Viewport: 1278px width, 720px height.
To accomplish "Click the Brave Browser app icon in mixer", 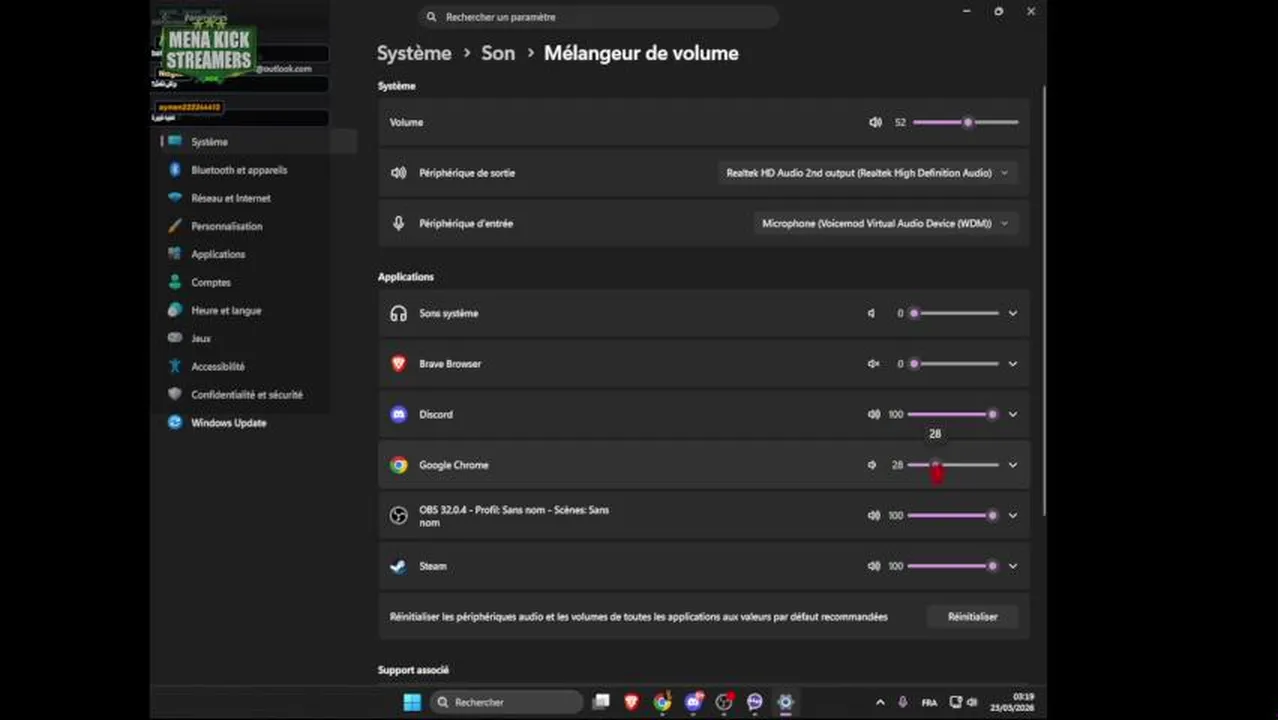I will (398, 364).
